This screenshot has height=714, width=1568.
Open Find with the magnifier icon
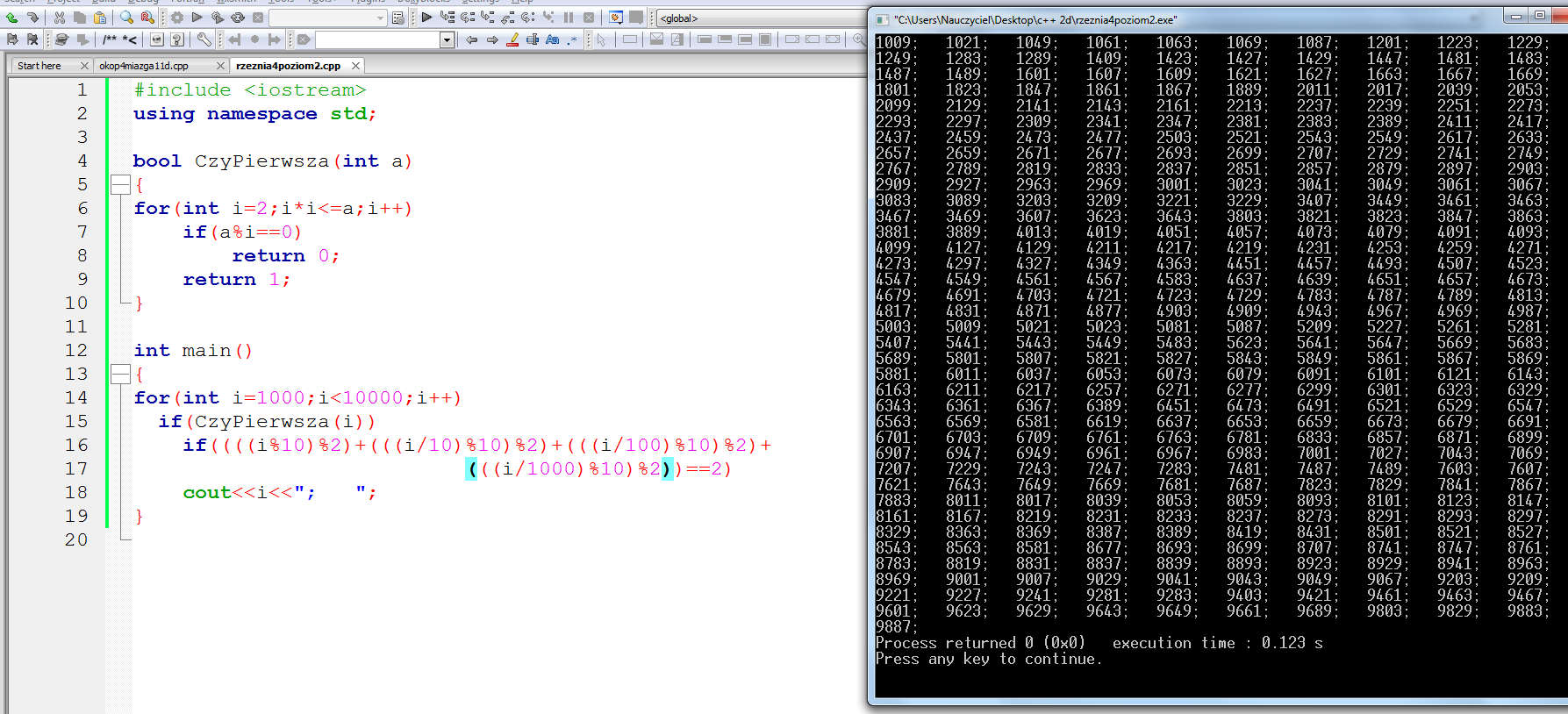point(127,18)
